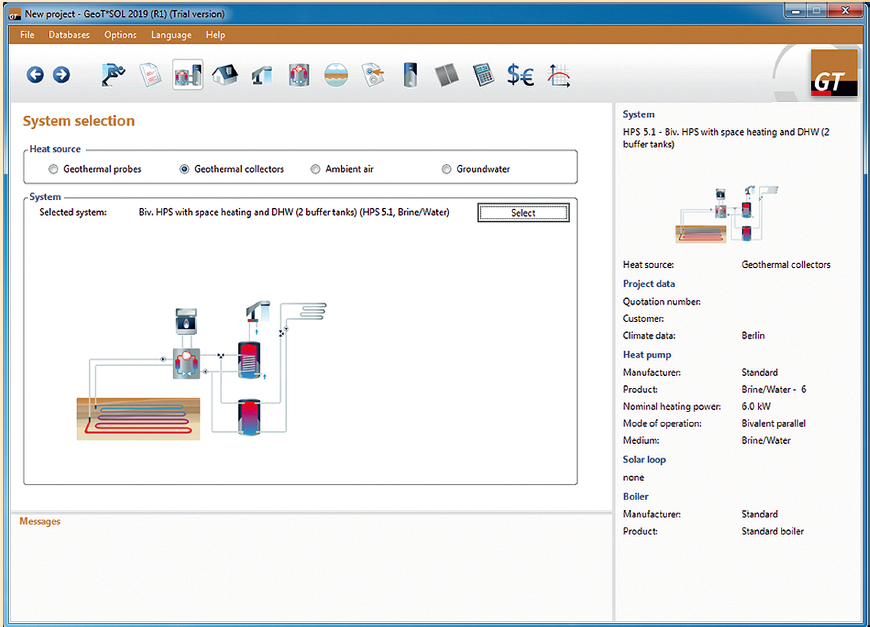
Task: Select the Geothermal probes heat source
Action: (x=54, y=170)
